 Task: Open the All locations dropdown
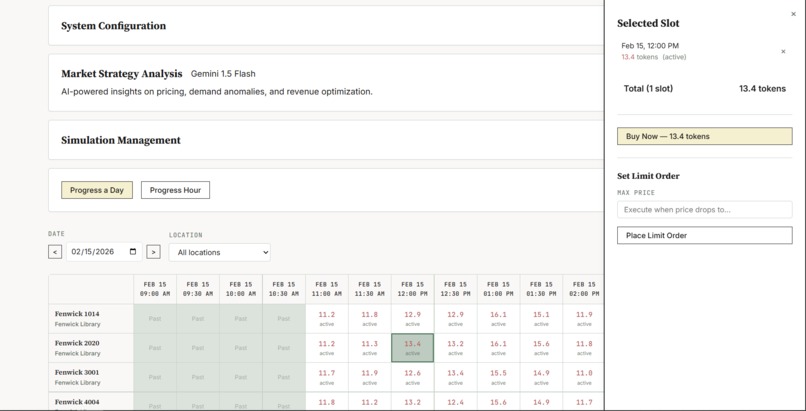(x=219, y=252)
